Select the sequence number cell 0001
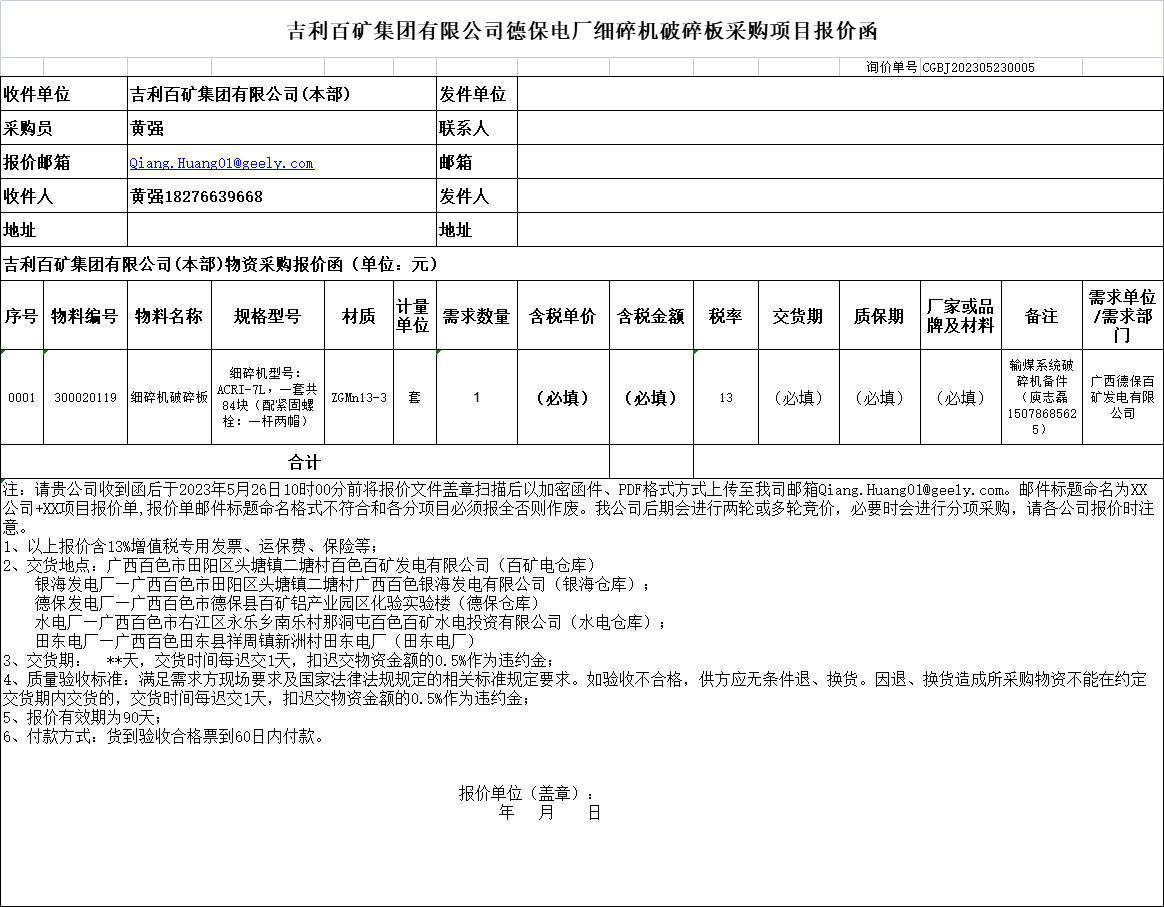1164x907 pixels. click(x=22, y=397)
